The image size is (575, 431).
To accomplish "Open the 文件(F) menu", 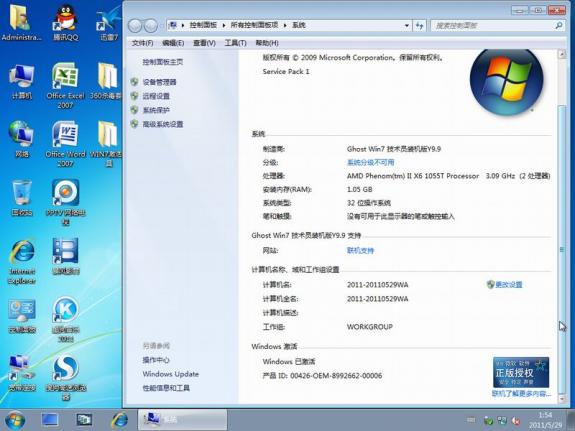I will (142, 43).
